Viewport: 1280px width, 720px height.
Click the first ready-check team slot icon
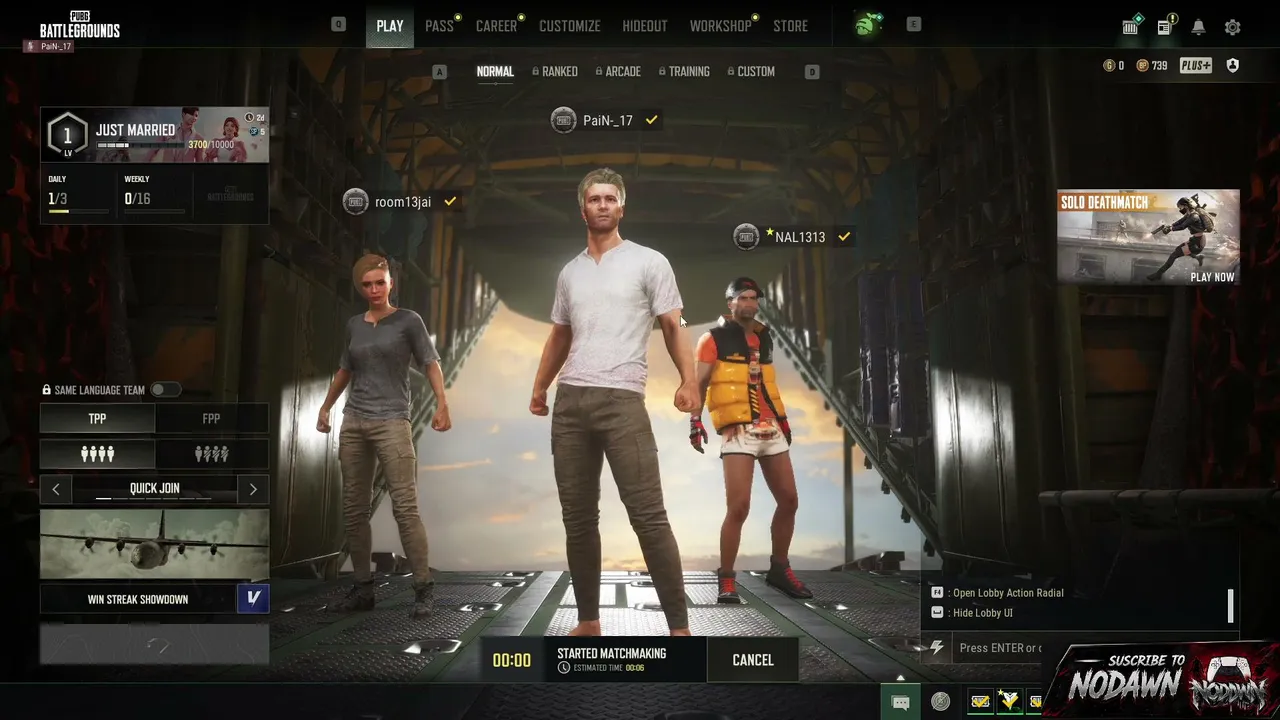(980, 702)
